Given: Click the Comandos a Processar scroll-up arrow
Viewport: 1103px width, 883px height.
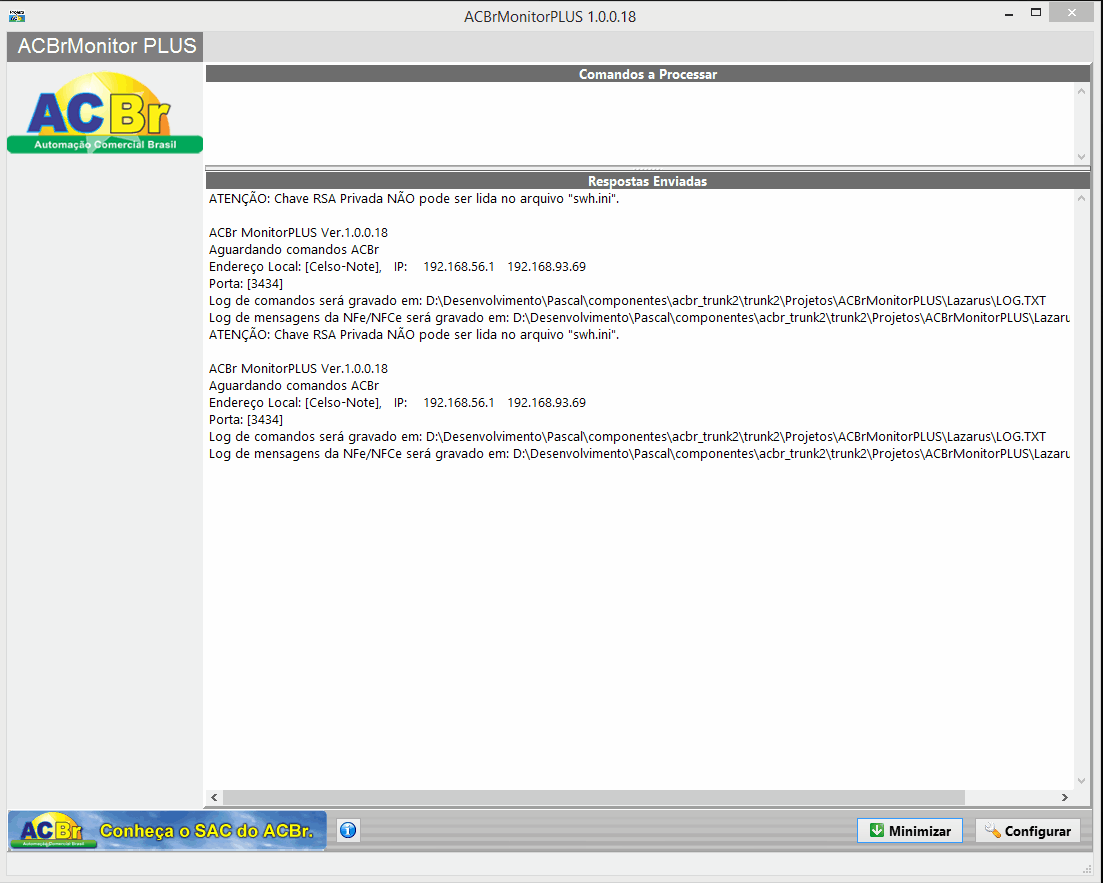Looking at the screenshot, I should coord(1081,91).
